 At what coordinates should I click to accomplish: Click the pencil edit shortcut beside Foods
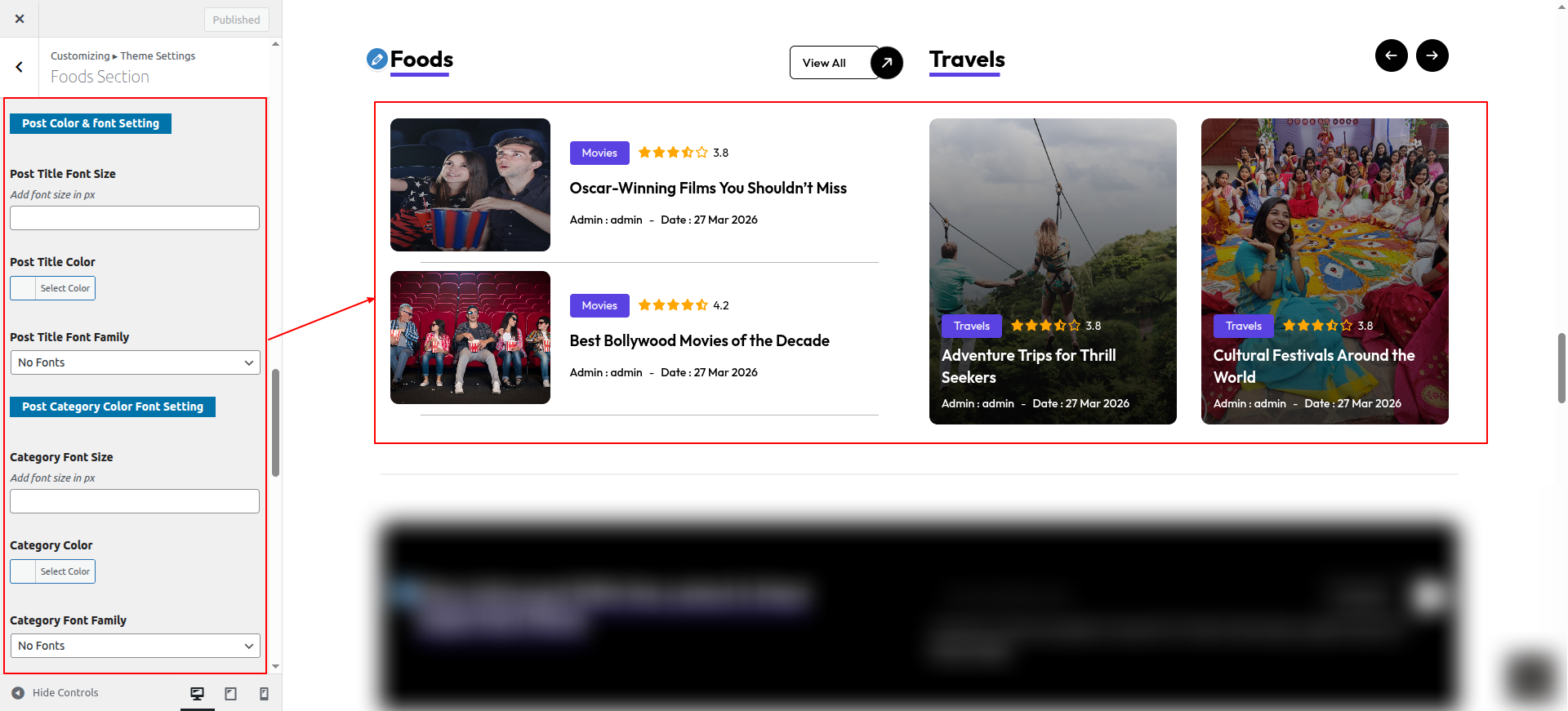[376, 59]
